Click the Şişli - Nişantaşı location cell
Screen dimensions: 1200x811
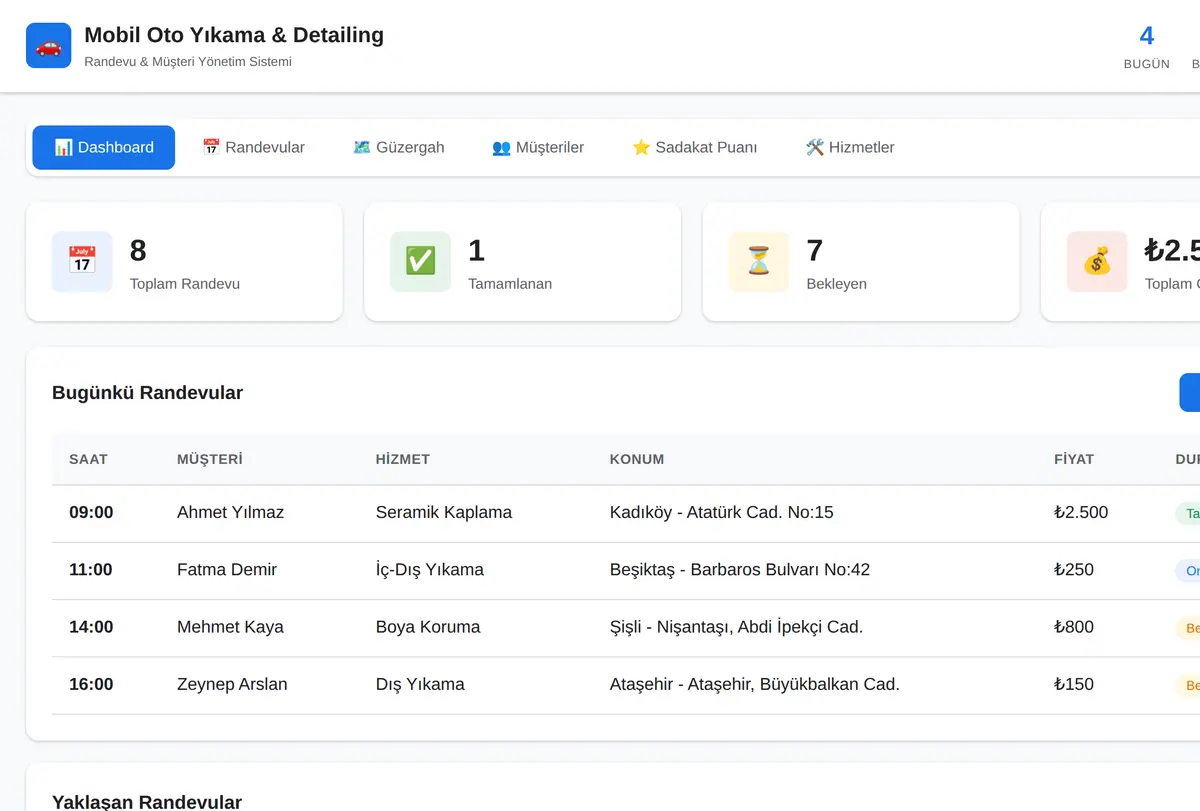click(x=736, y=627)
